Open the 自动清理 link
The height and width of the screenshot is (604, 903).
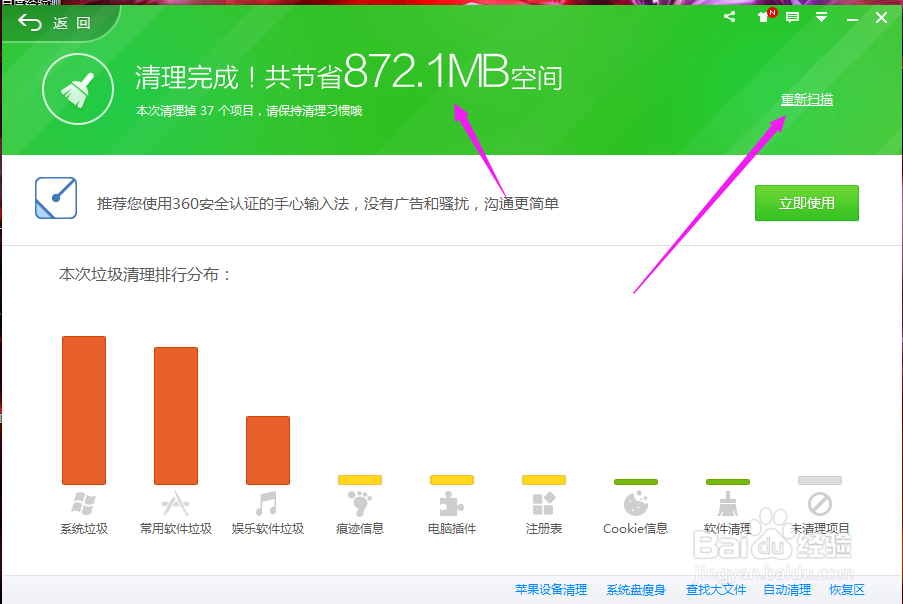[x=787, y=590]
